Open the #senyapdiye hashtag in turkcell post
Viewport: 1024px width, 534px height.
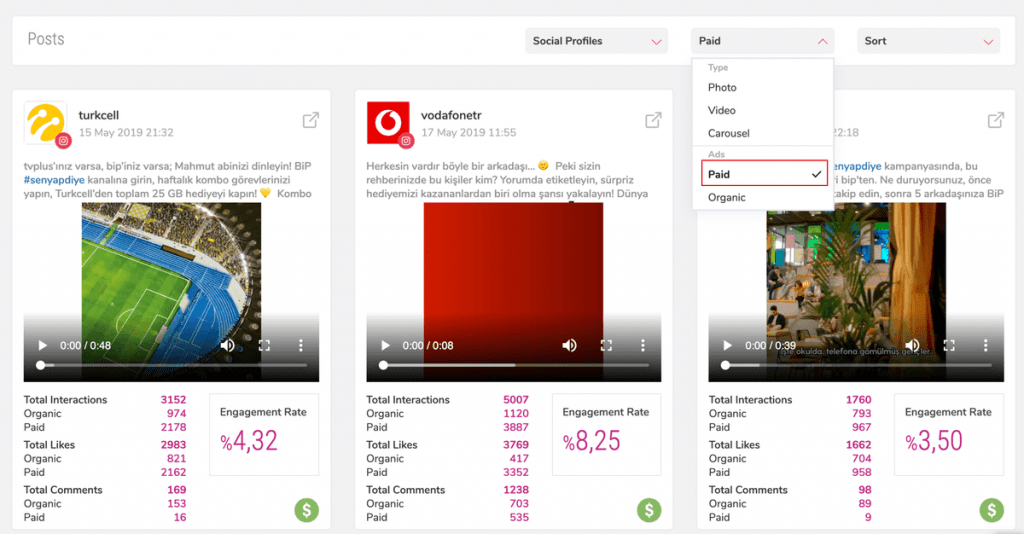54,180
